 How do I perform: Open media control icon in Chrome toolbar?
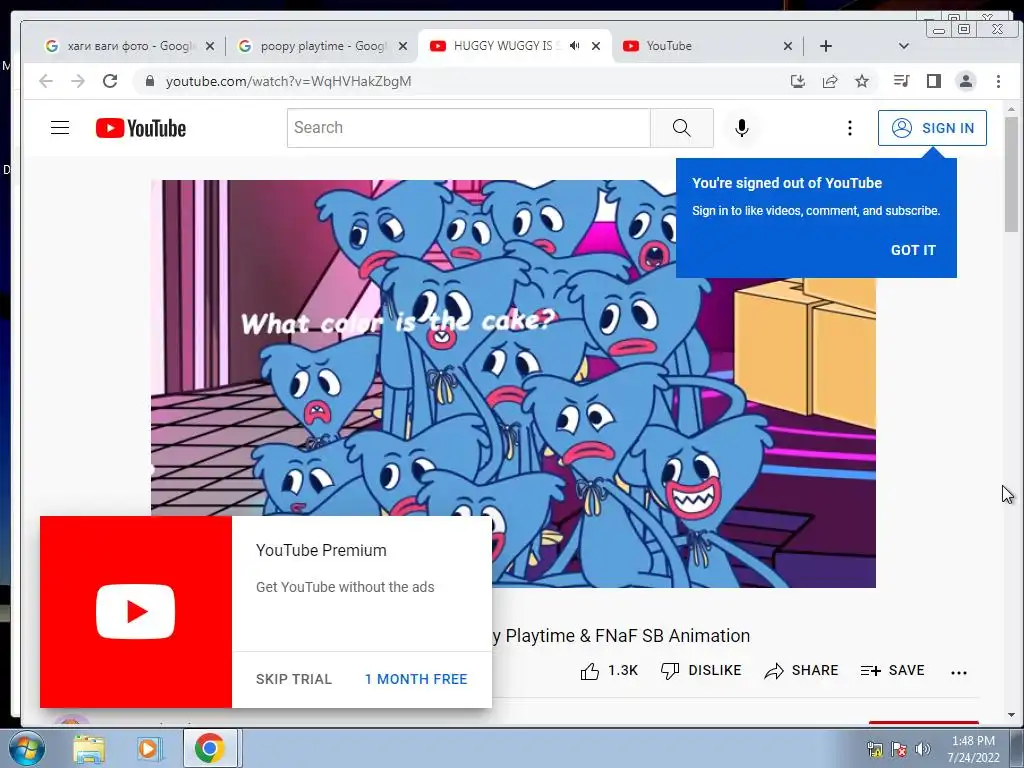point(901,81)
